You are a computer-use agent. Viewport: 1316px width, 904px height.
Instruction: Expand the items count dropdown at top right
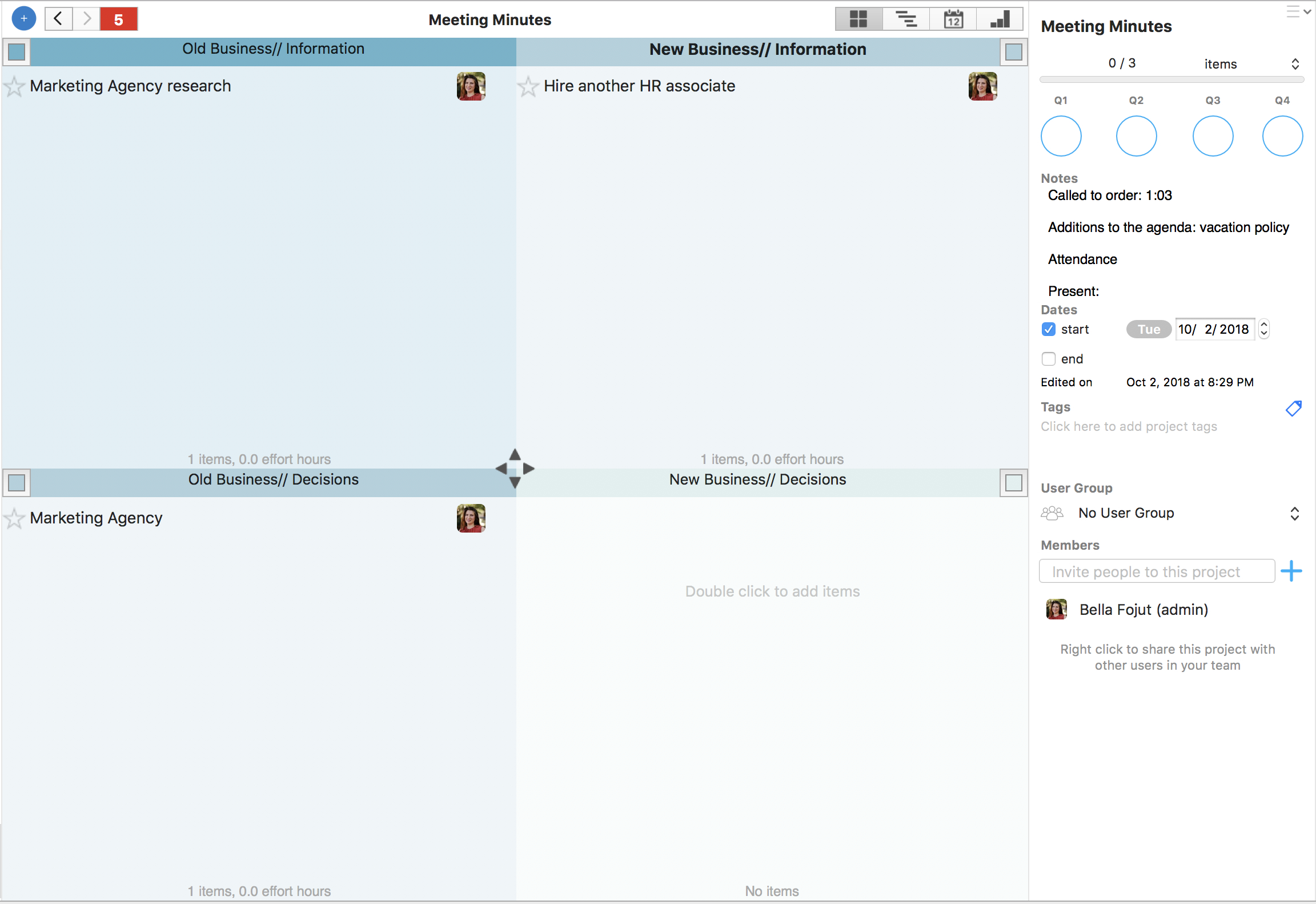1294,64
